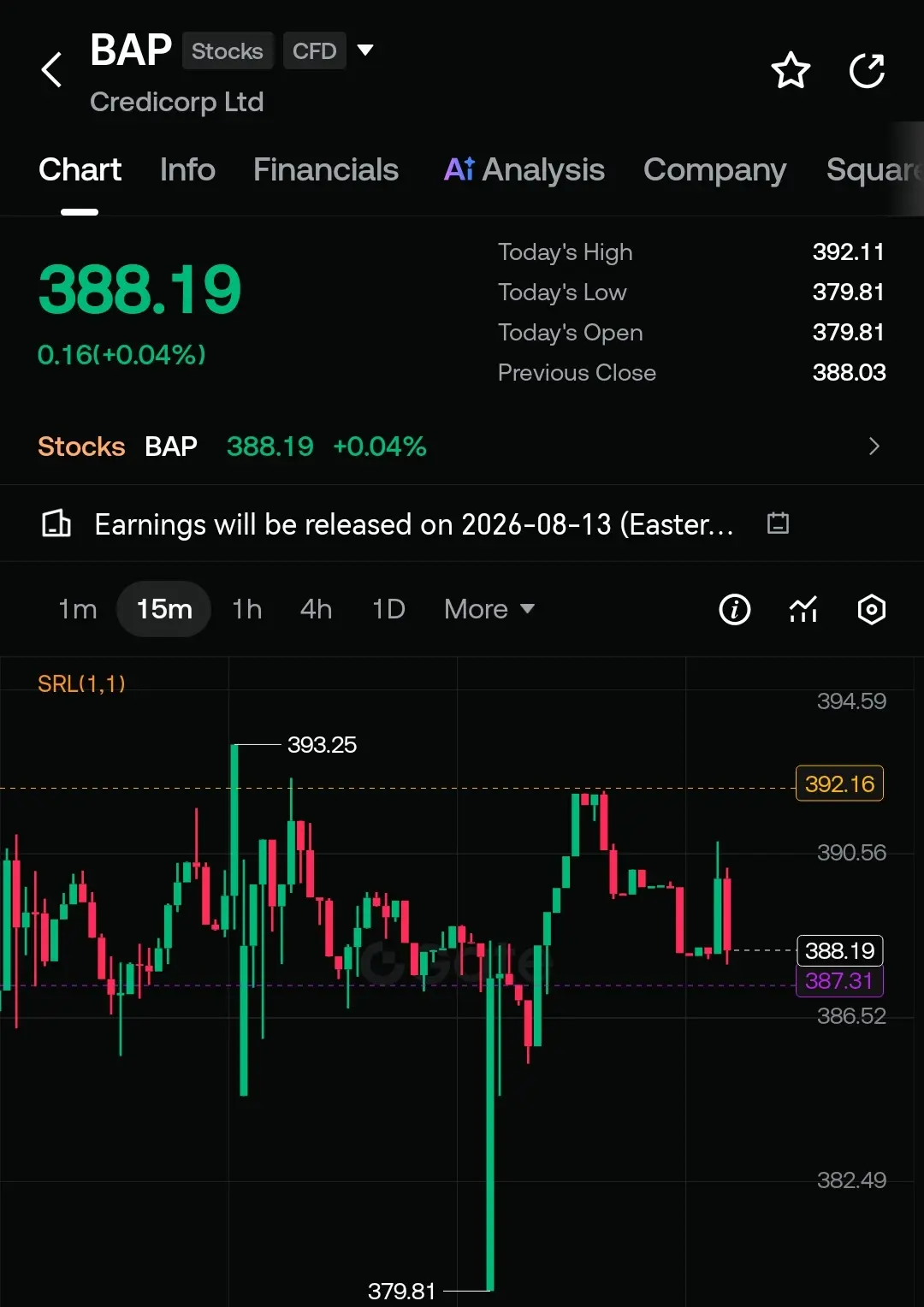
Task: Open the chart indicators icon
Action: [803, 609]
